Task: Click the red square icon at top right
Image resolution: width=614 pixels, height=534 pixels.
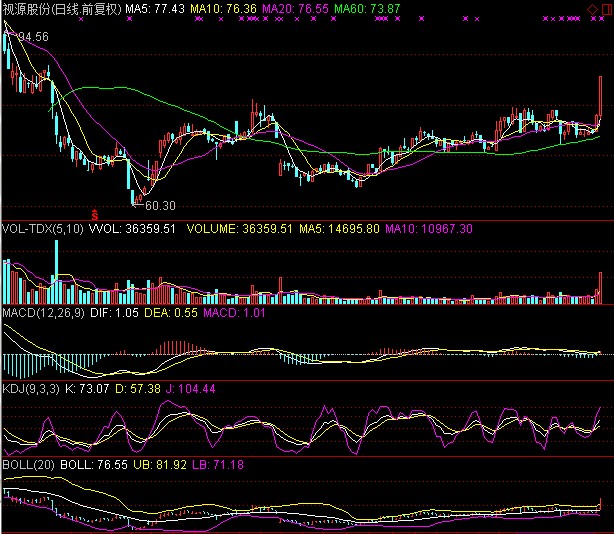Action: point(605,8)
